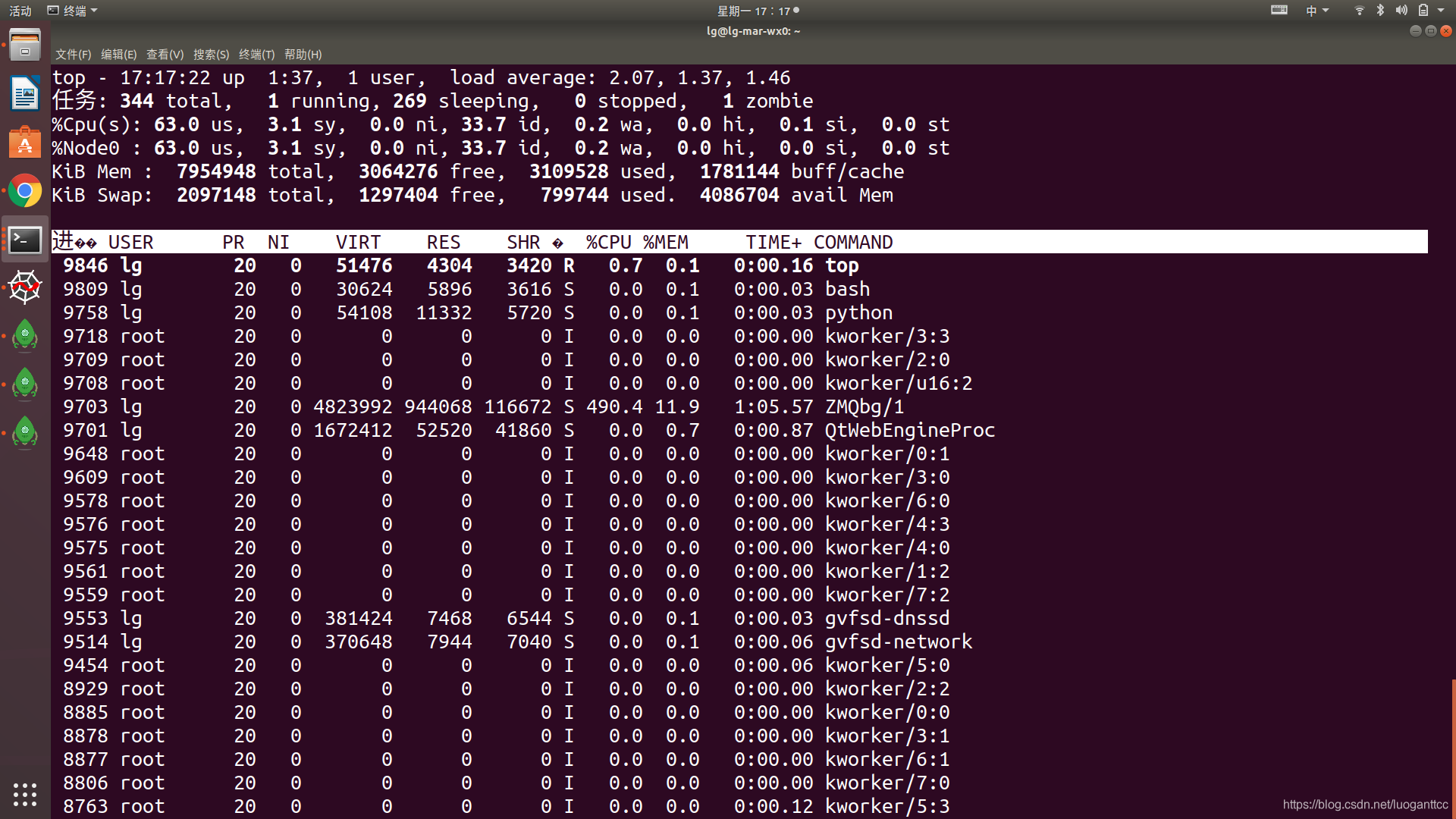
Task: Open the 查看(V) menu
Action: (165, 55)
